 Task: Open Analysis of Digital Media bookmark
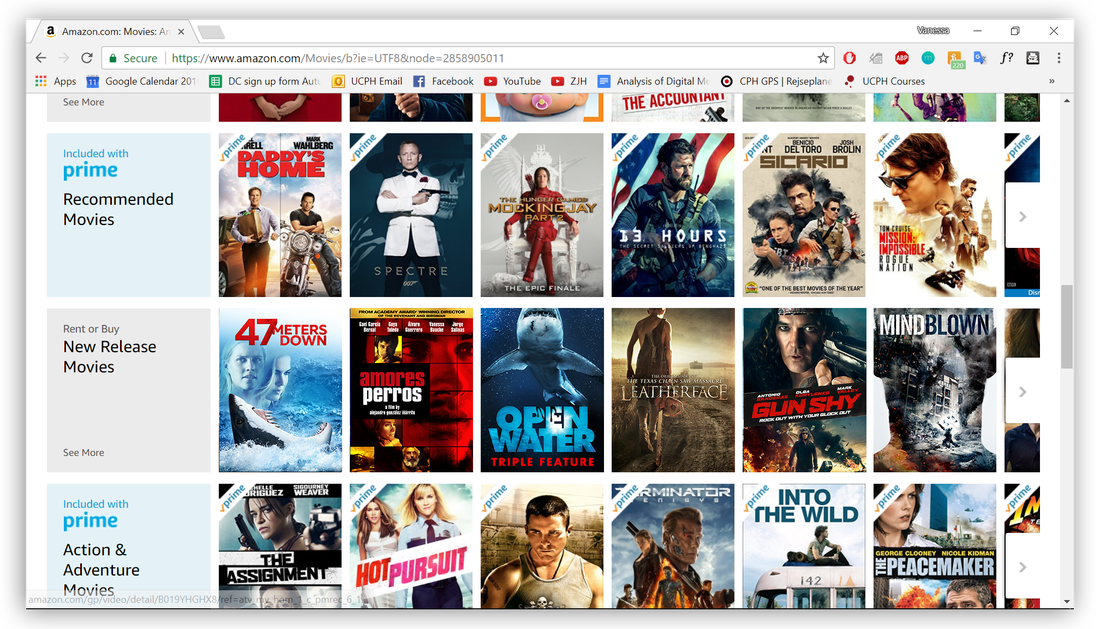pos(653,81)
